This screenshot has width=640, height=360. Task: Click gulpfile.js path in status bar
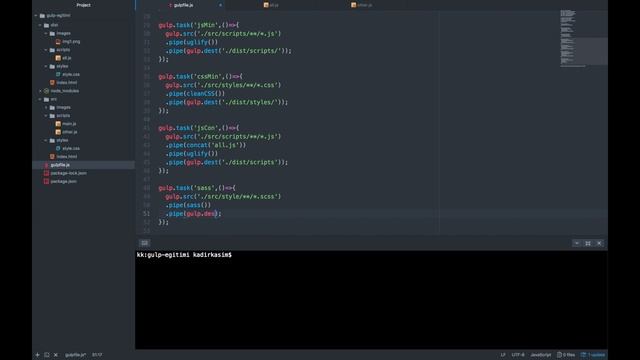pos(76,355)
